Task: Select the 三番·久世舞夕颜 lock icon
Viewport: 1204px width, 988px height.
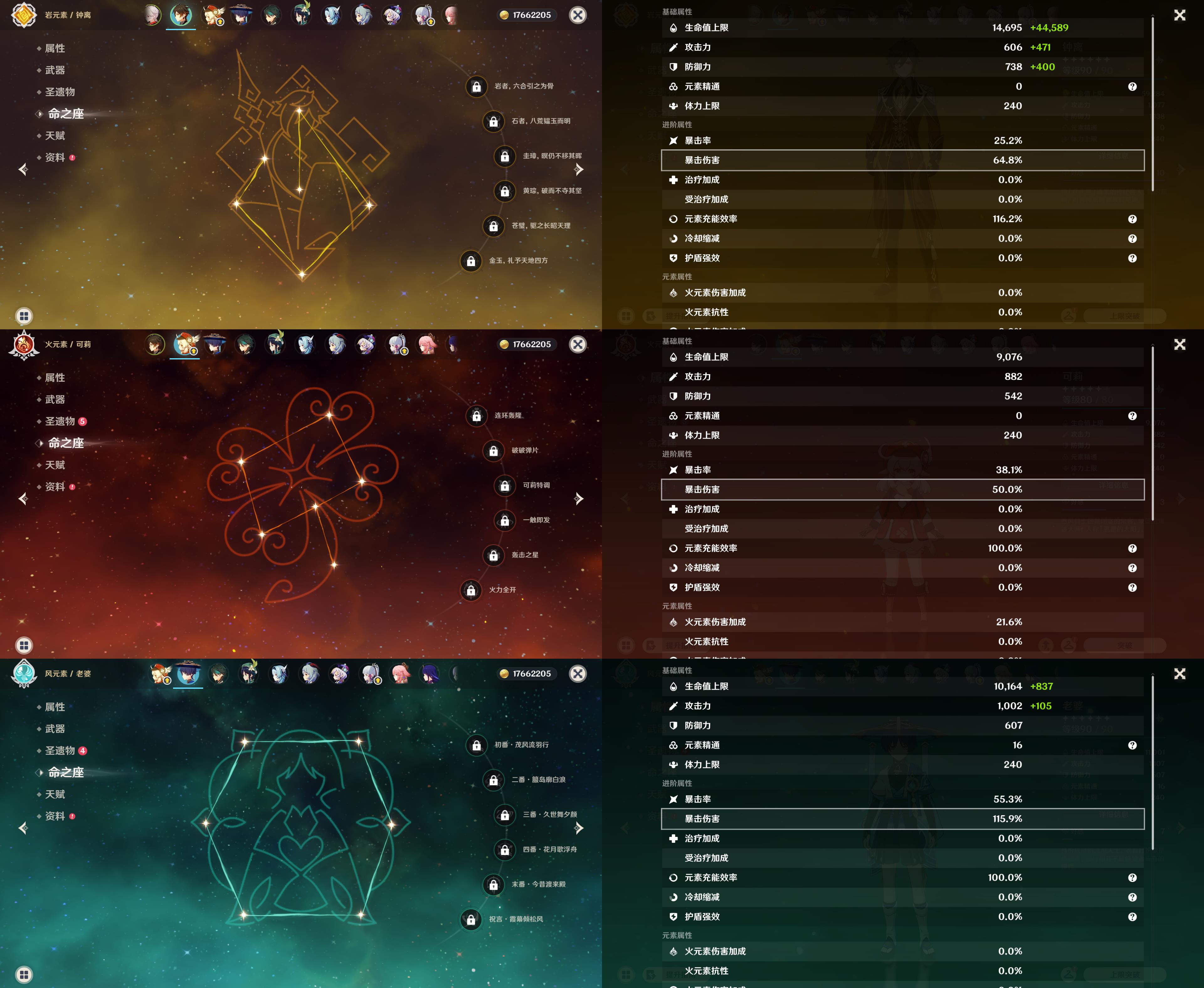Action: [505, 815]
